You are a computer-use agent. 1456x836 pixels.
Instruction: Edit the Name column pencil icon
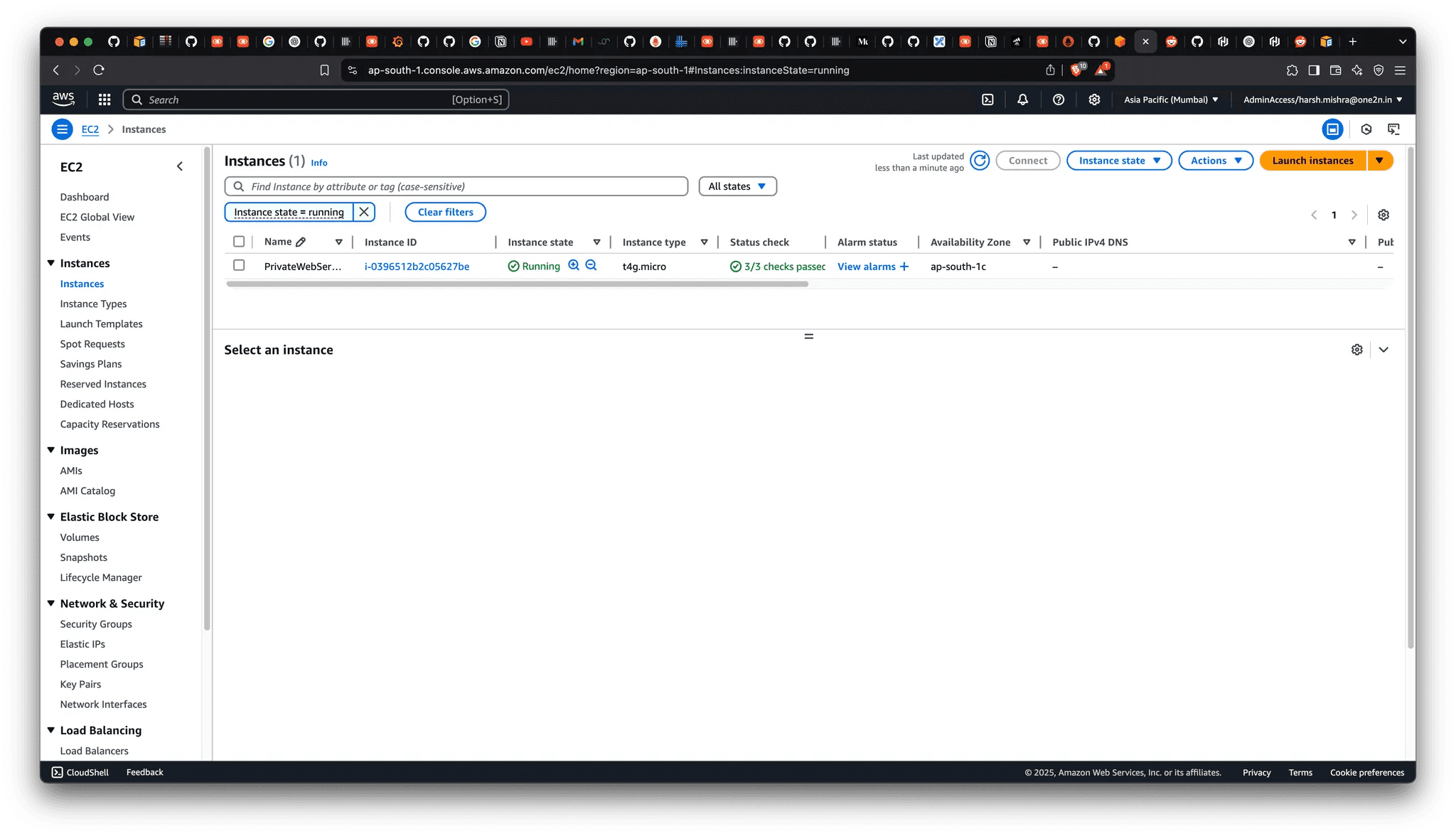(301, 242)
